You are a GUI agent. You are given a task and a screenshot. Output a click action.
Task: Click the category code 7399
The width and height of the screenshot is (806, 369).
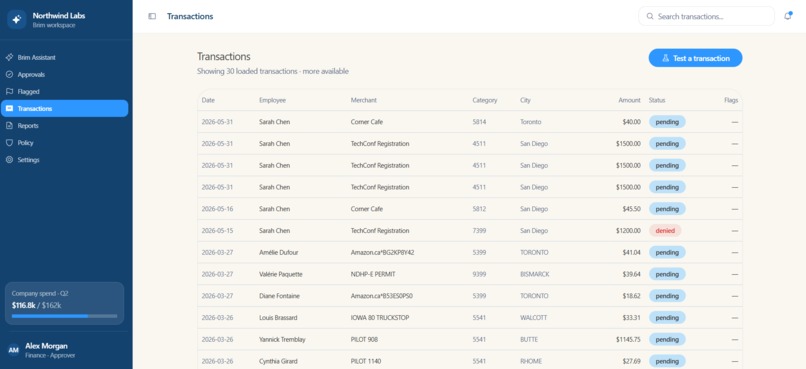[x=479, y=231]
